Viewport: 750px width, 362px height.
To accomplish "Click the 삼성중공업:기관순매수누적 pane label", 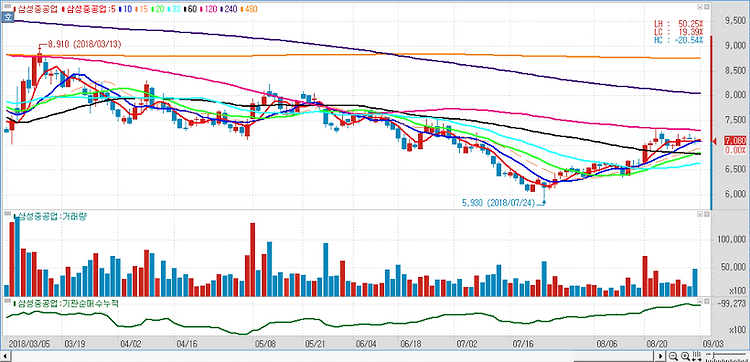I will 67,303.
